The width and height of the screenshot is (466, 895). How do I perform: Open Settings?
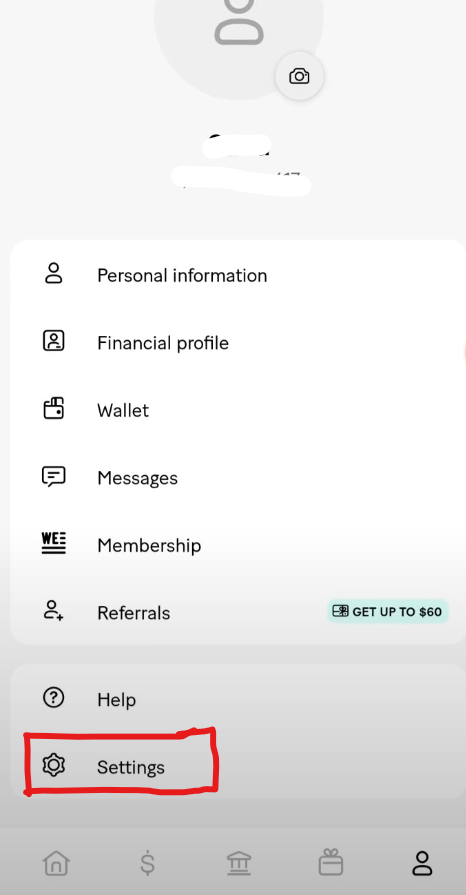point(238,767)
